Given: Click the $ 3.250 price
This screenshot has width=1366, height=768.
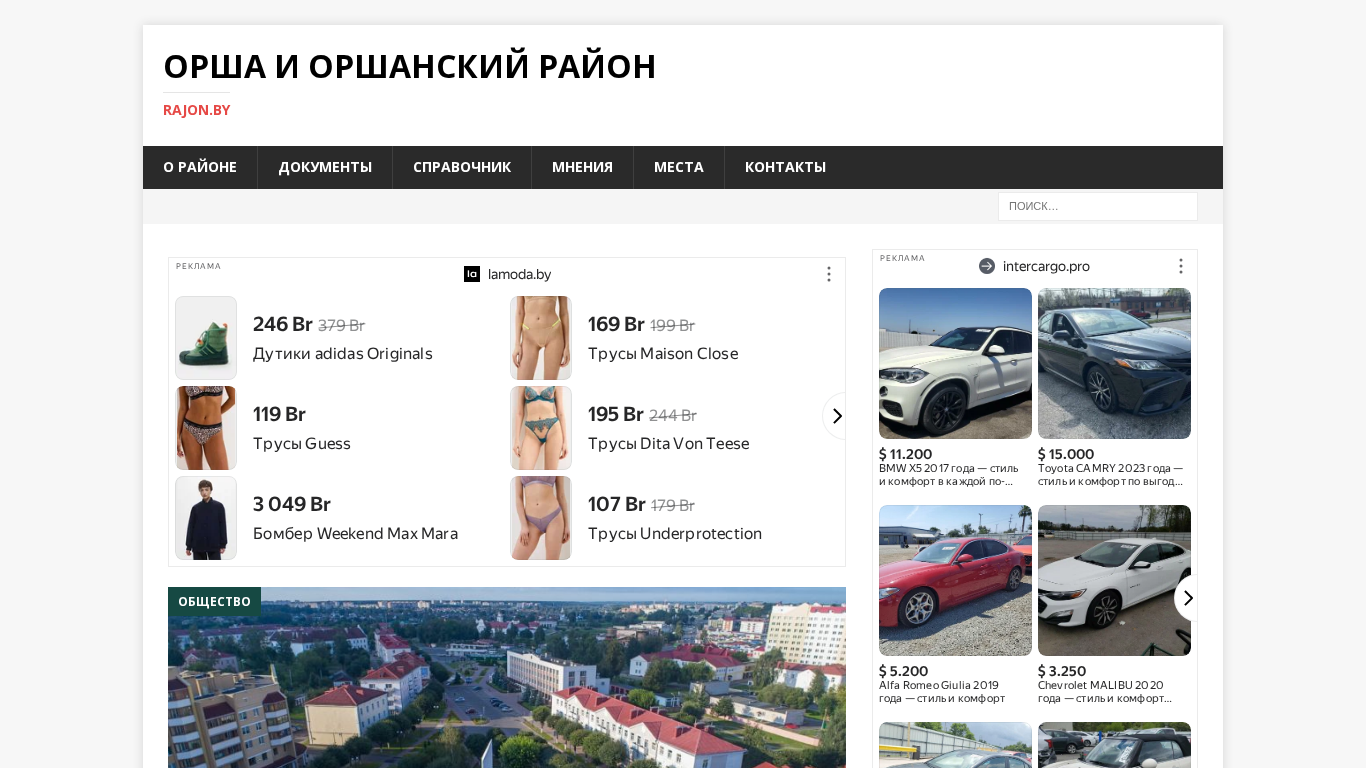Looking at the screenshot, I should [1062, 671].
